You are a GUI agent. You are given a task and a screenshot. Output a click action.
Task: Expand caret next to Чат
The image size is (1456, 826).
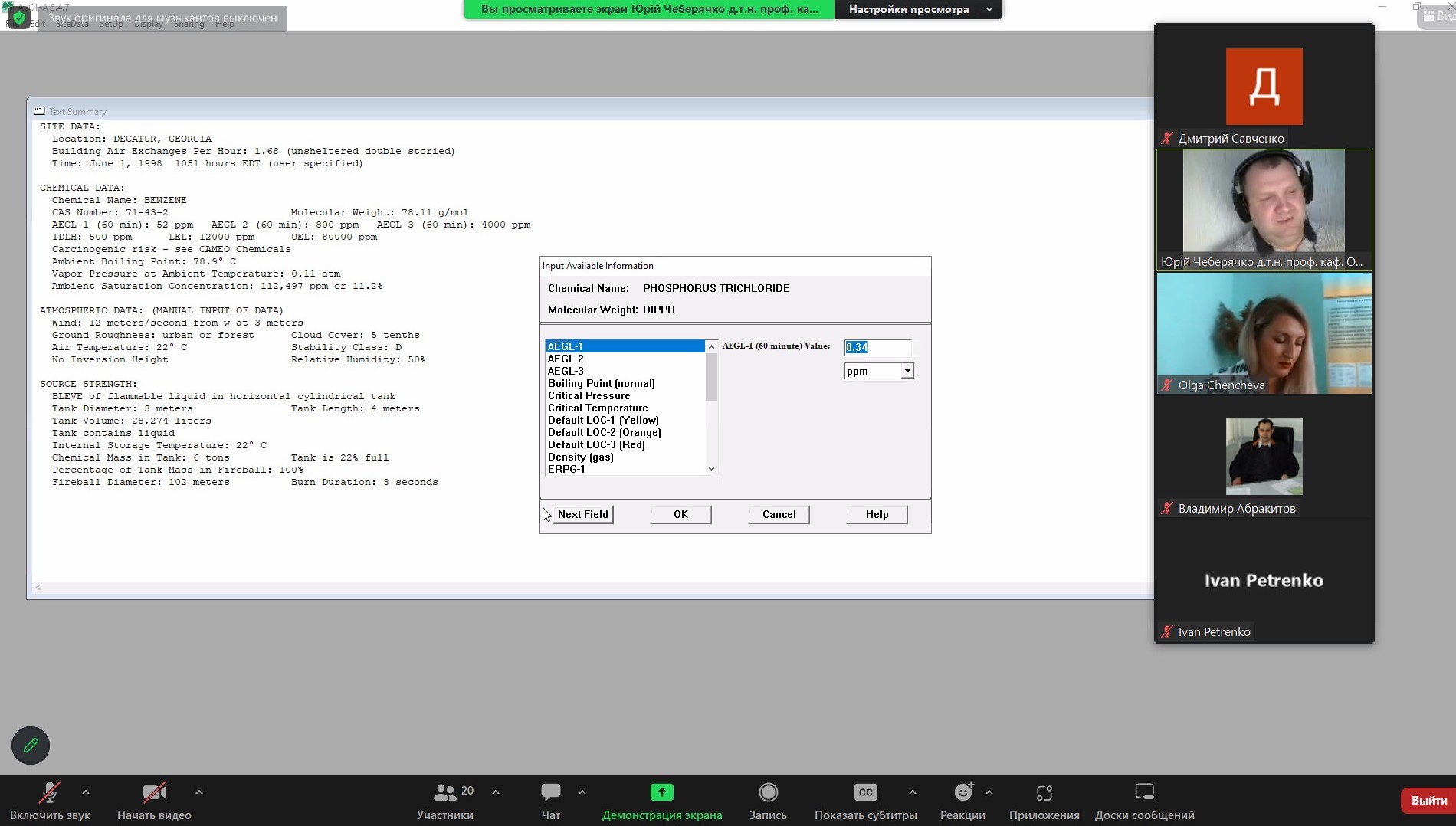582,792
